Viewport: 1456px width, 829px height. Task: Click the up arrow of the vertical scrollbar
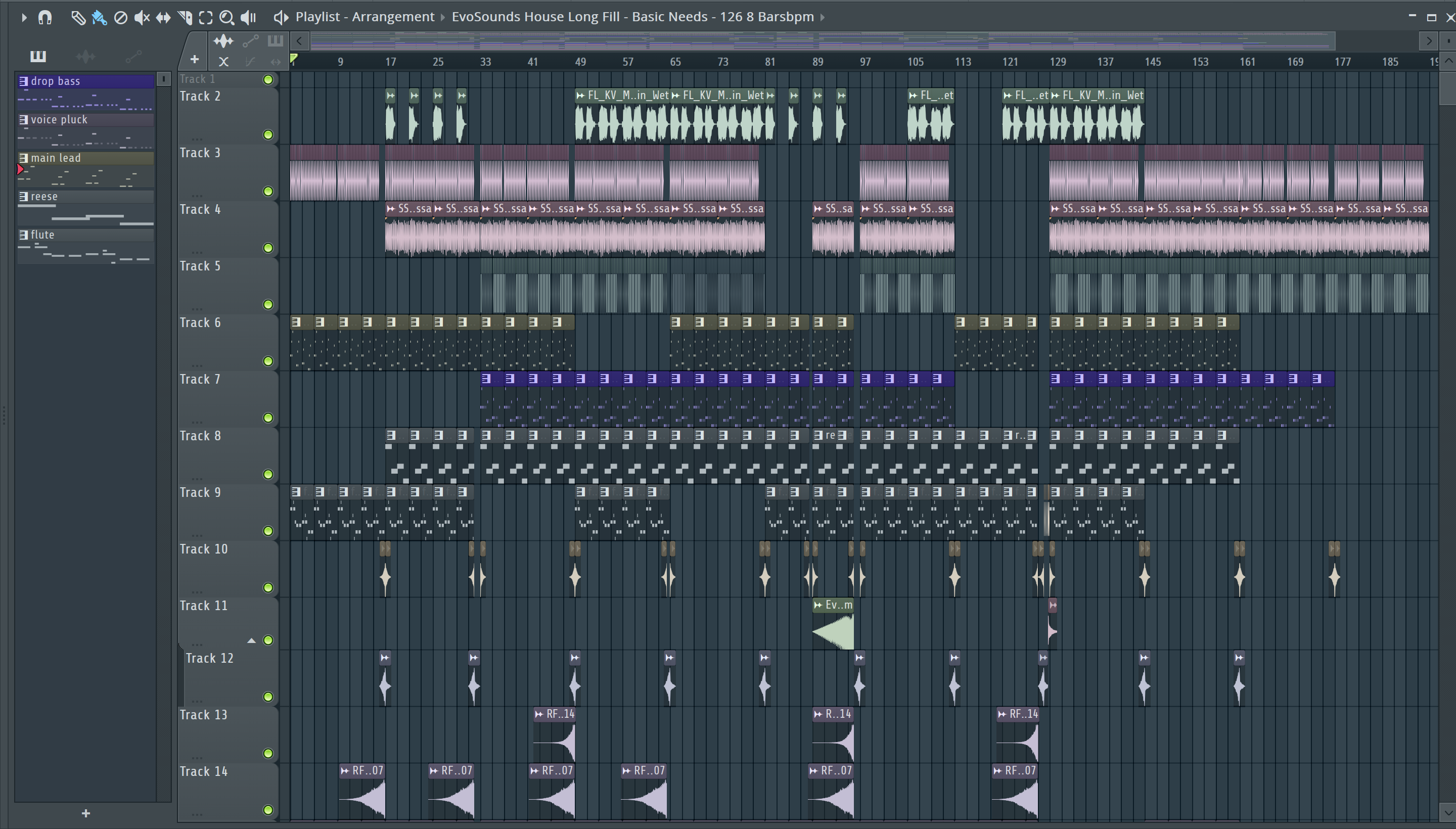point(1448,61)
